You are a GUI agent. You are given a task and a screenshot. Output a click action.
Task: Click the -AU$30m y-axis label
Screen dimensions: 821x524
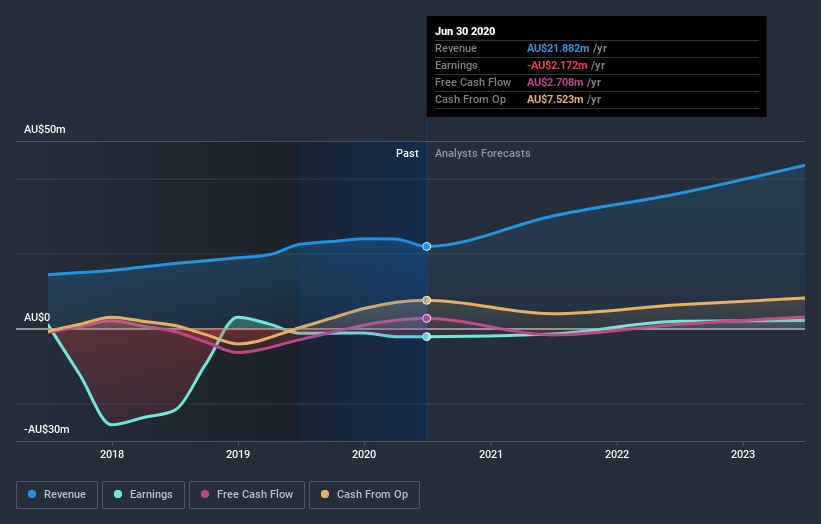click(47, 429)
